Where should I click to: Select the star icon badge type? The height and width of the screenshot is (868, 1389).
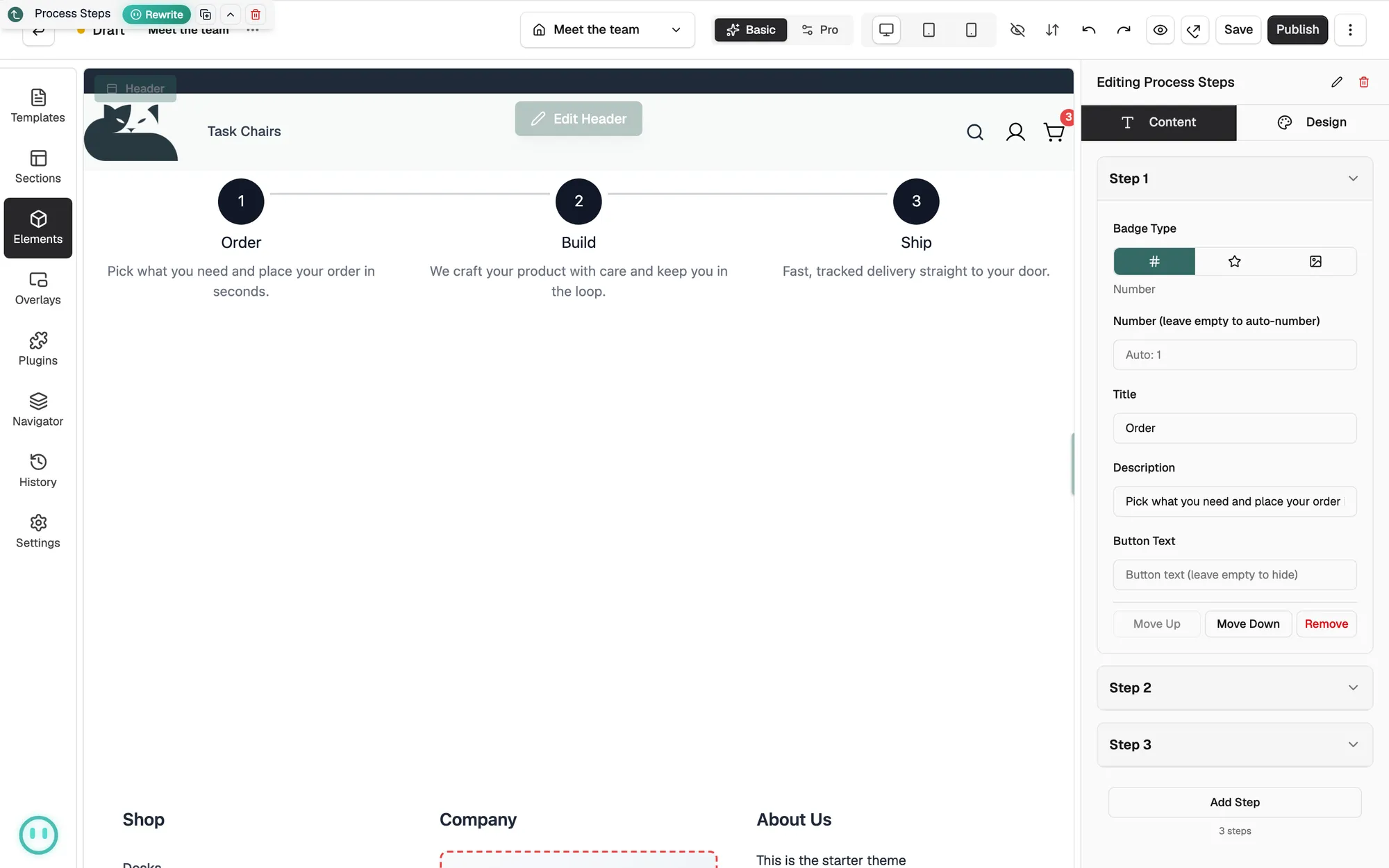point(1234,261)
